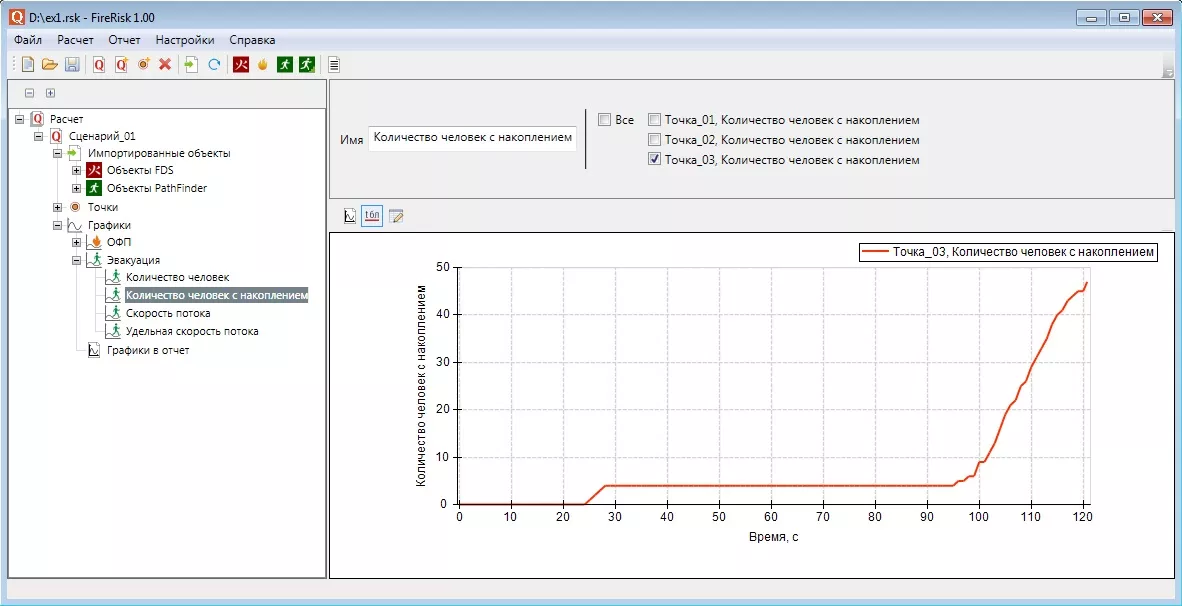
Task: Open the Настройки menu
Action: coord(185,40)
